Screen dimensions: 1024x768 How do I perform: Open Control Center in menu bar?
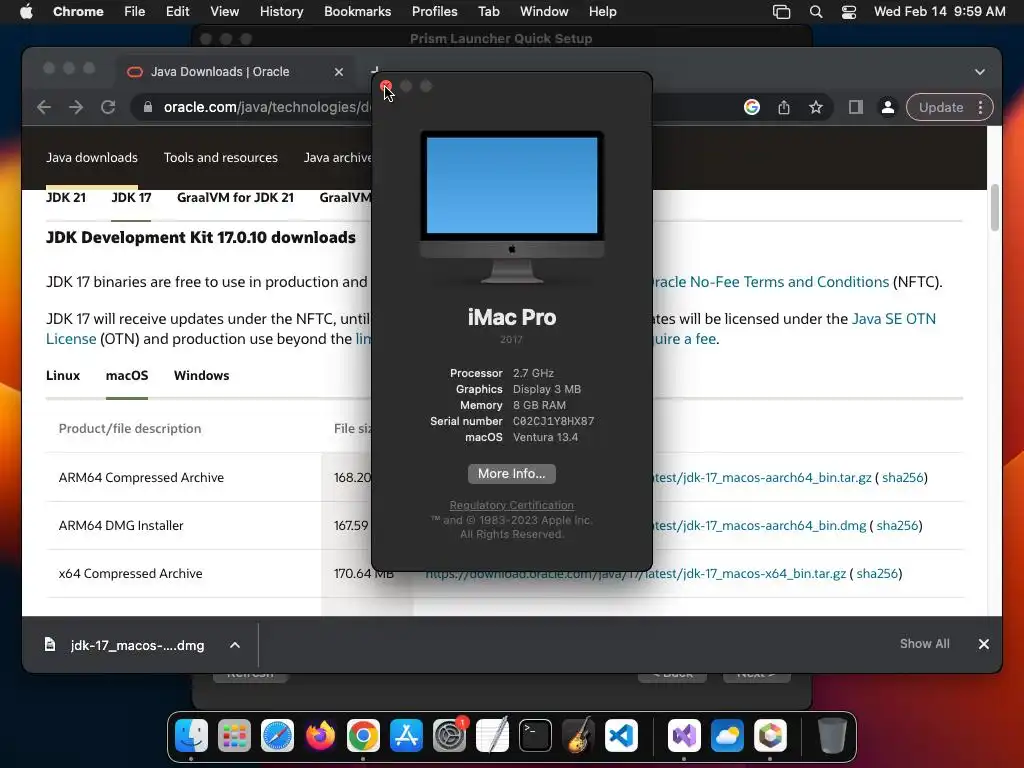click(848, 12)
